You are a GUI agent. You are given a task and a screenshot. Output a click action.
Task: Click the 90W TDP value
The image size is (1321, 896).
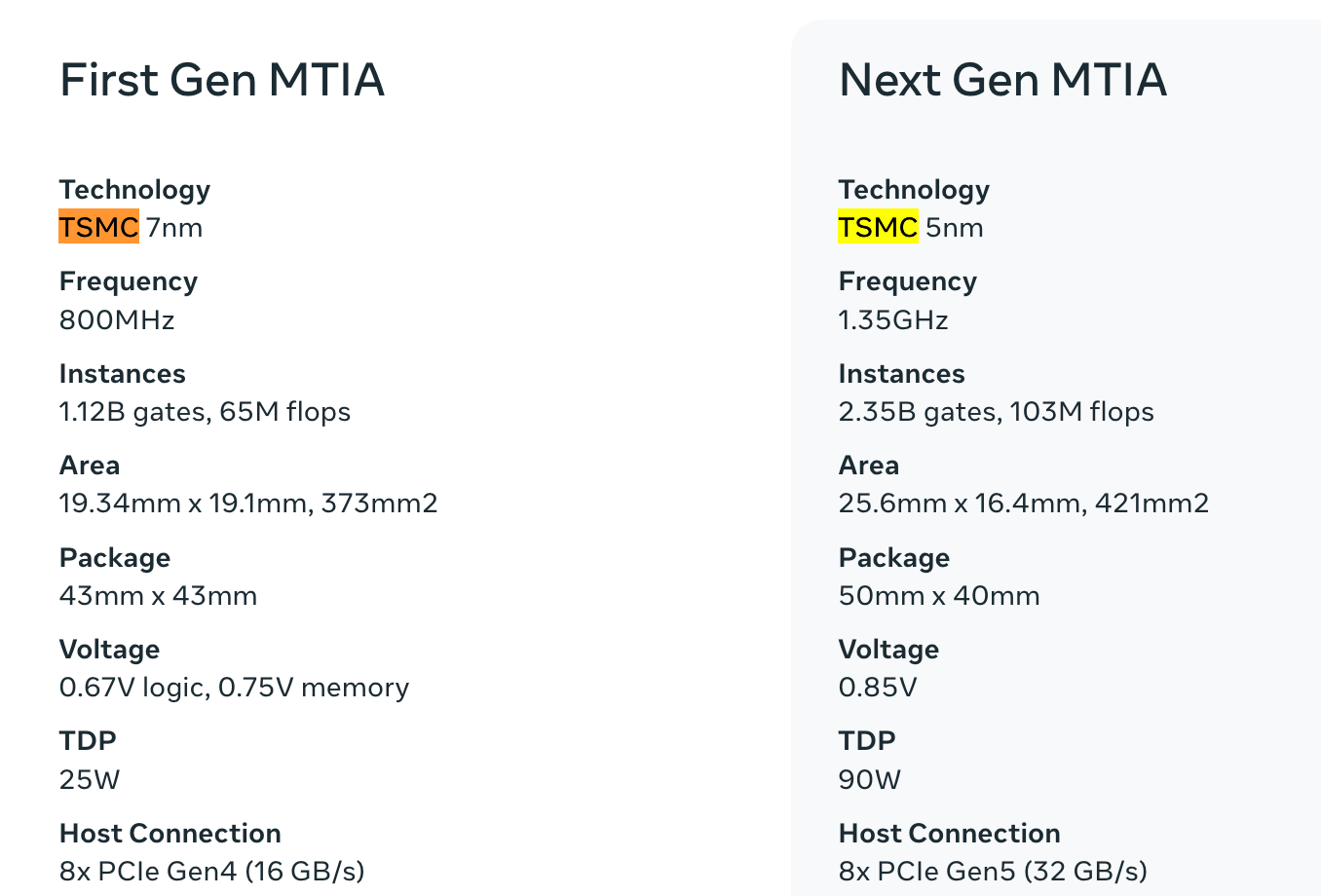click(870, 780)
